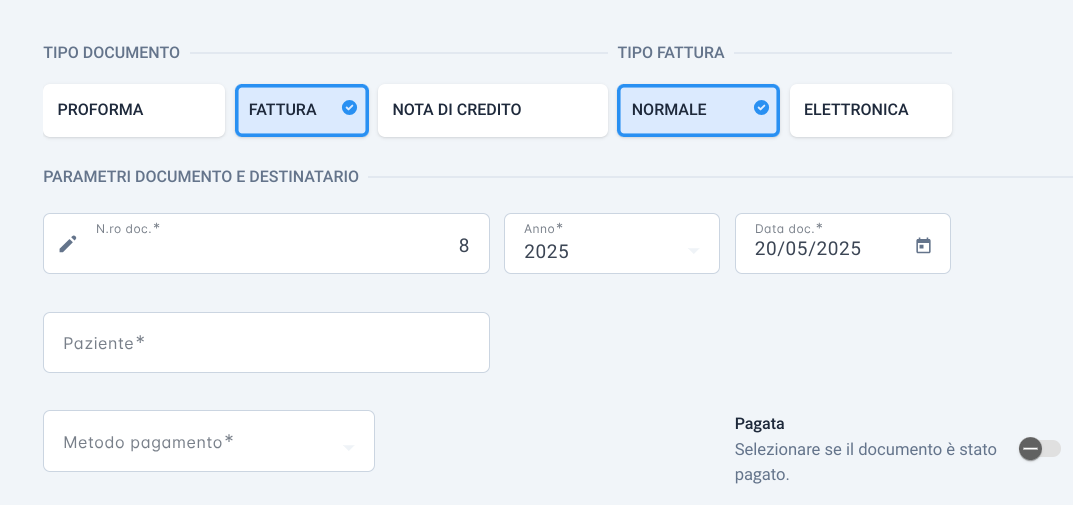
Task: Click the TIPO DOCUMENTO section heading
Action: click(112, 53)
